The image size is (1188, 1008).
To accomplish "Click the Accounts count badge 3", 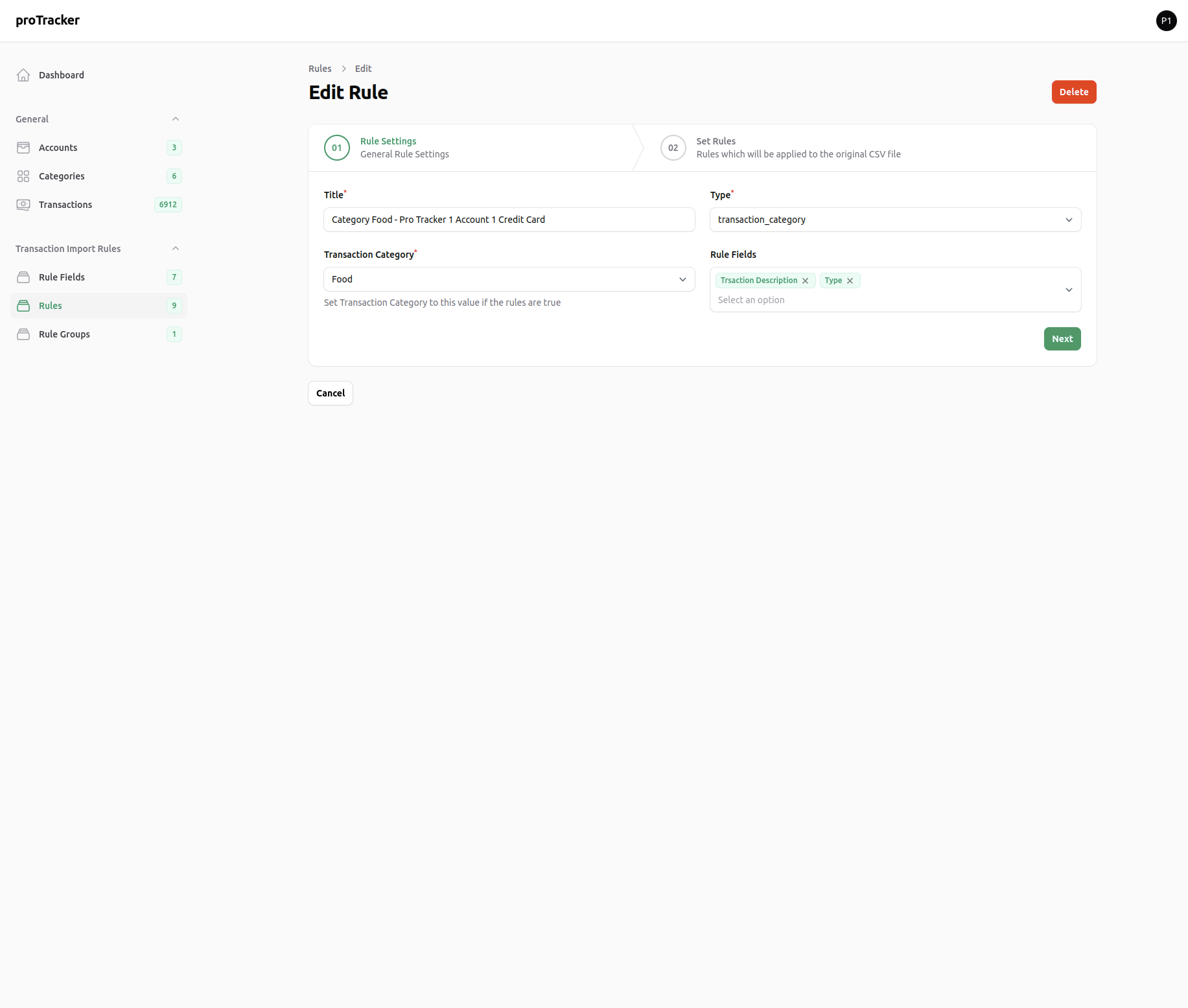I will coord(174,148).
